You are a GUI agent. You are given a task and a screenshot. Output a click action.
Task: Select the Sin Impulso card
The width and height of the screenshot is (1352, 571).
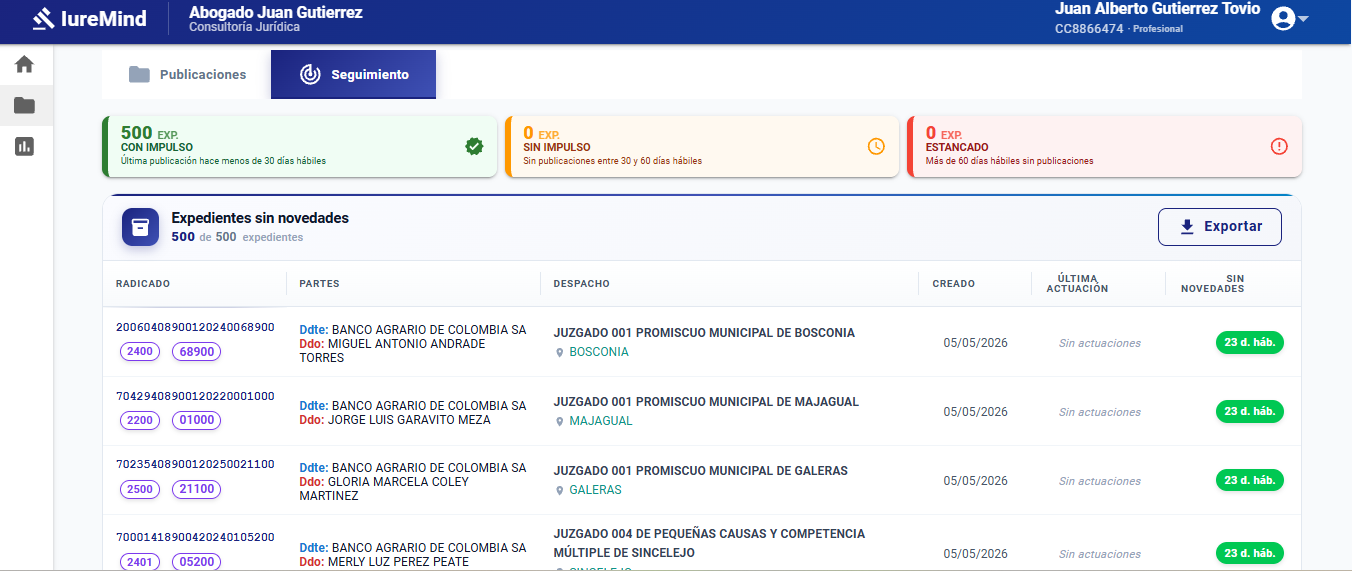pyautogui.click(x=702, y=146)
